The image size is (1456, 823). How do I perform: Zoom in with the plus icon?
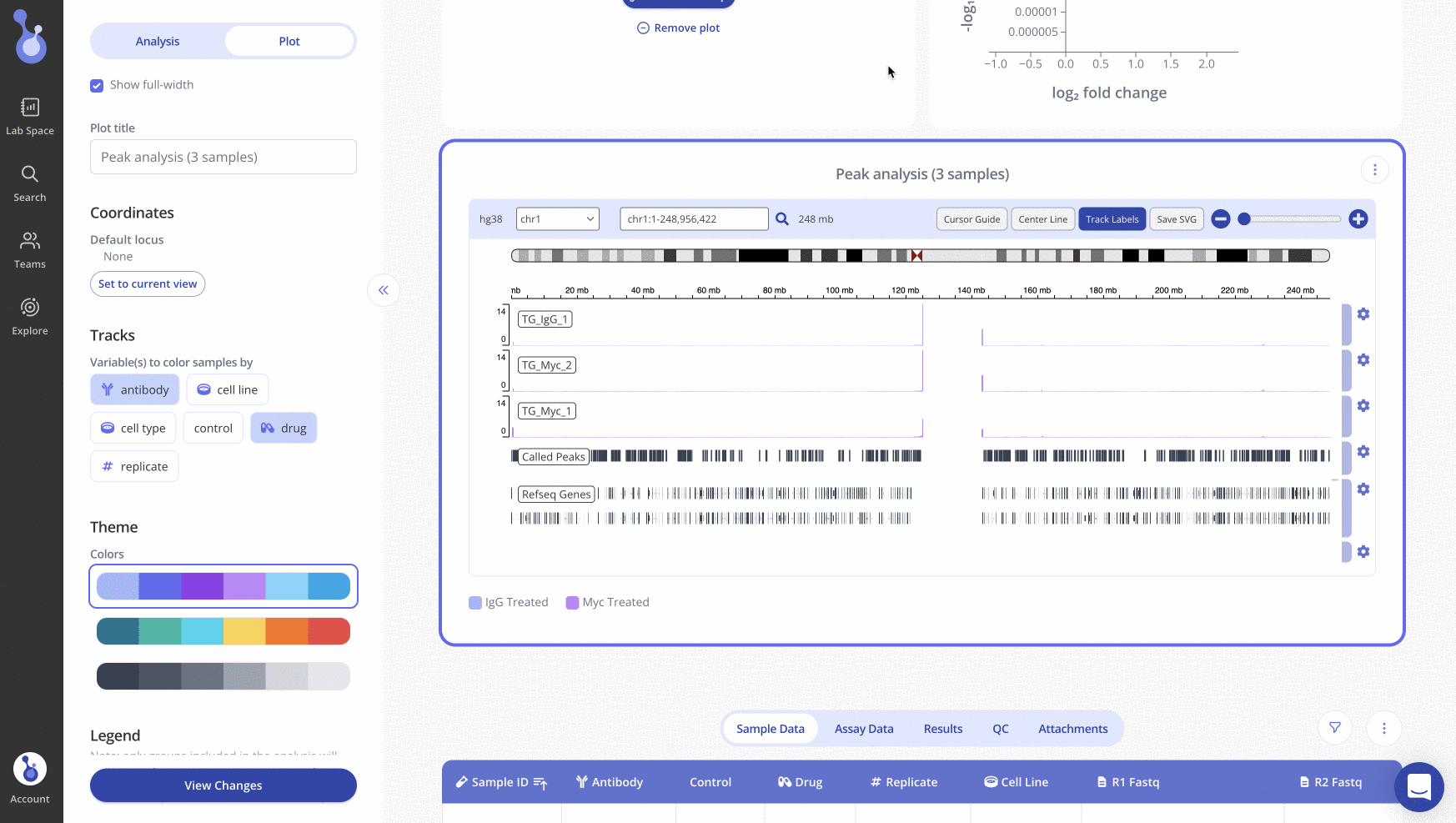(x=1358, y=219)
